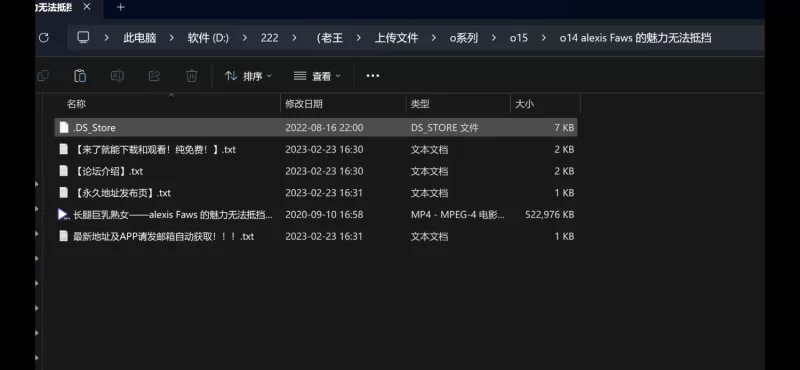
Task: Click the Paste clipboard icon
Action: point(80,76)
